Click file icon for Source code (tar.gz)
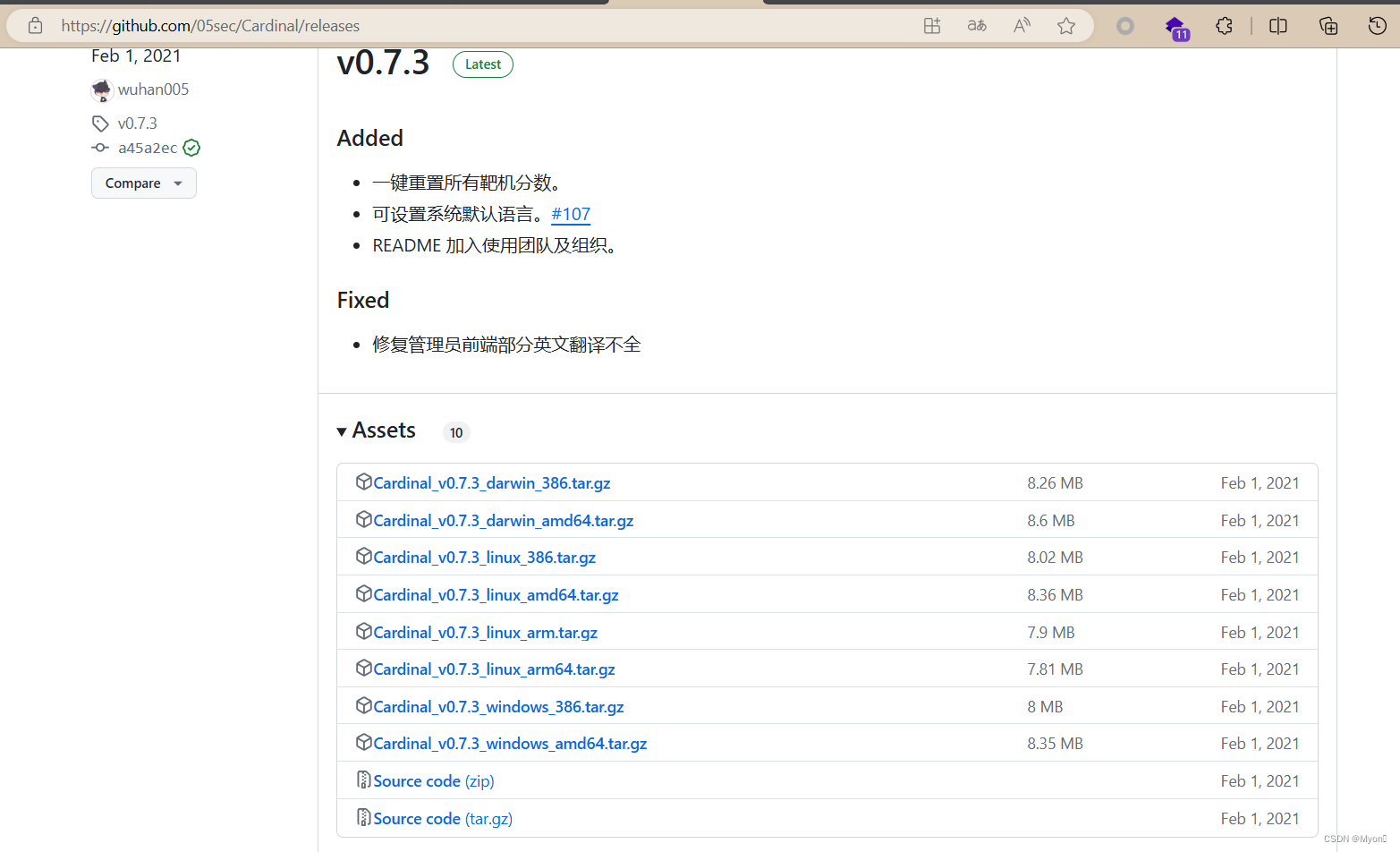This screenshot has height=852, width=1400. (363, 817)
